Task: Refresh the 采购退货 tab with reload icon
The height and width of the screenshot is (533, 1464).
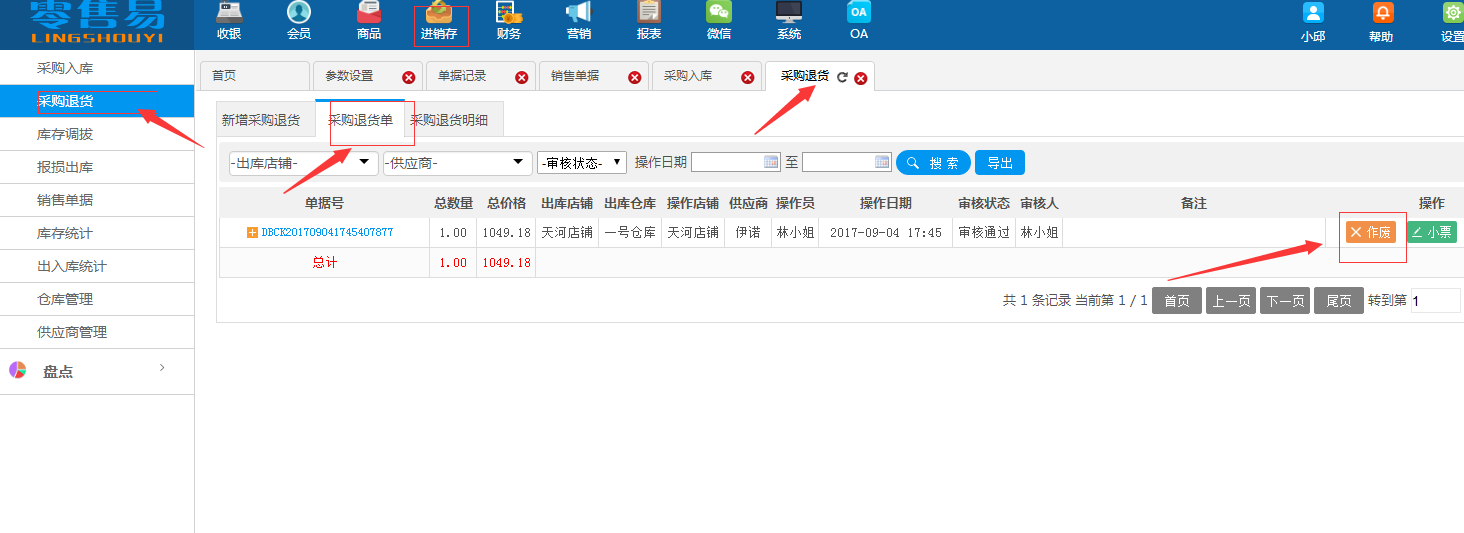Action: click(842, 77)
